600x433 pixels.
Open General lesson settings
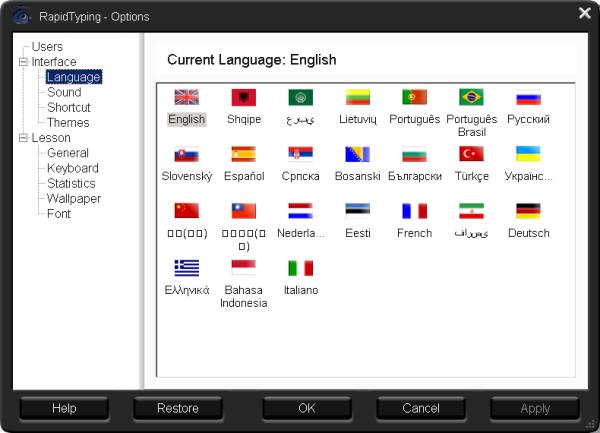(x=68, y=153)
